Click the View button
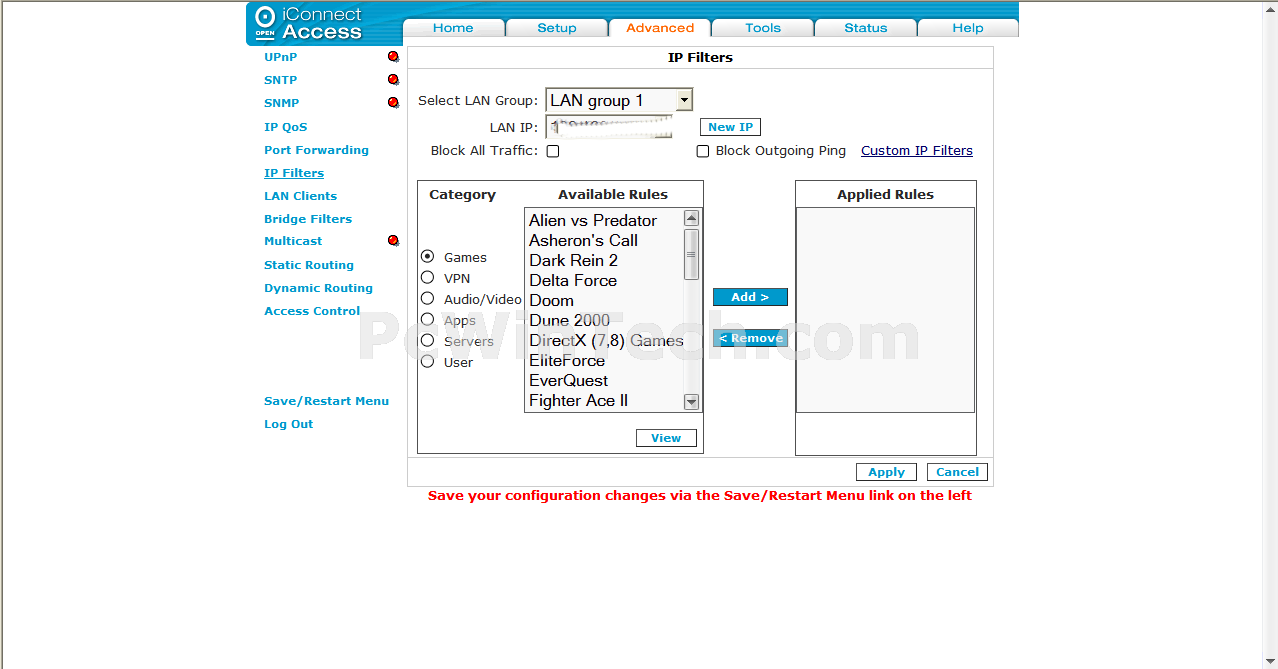 pos(666,438)
